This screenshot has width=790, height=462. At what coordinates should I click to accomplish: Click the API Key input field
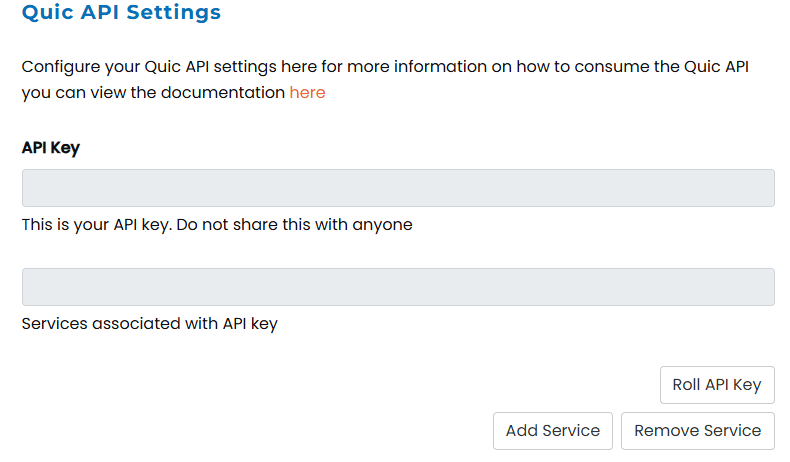tap(398, 188)
